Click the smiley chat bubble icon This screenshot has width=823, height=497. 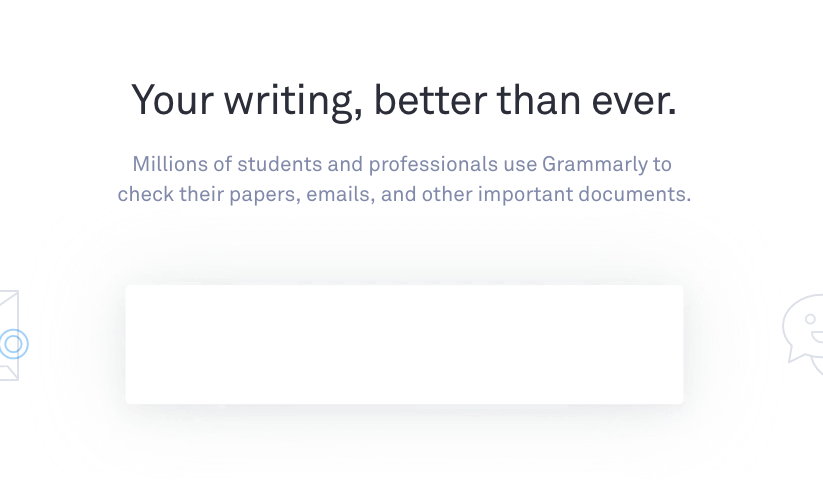point(803,328)
